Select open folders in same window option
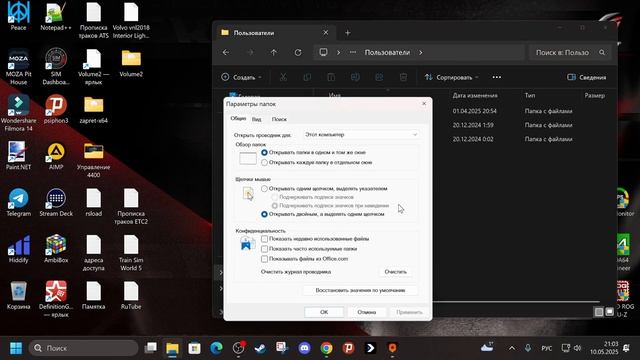 tap(264, 152)
